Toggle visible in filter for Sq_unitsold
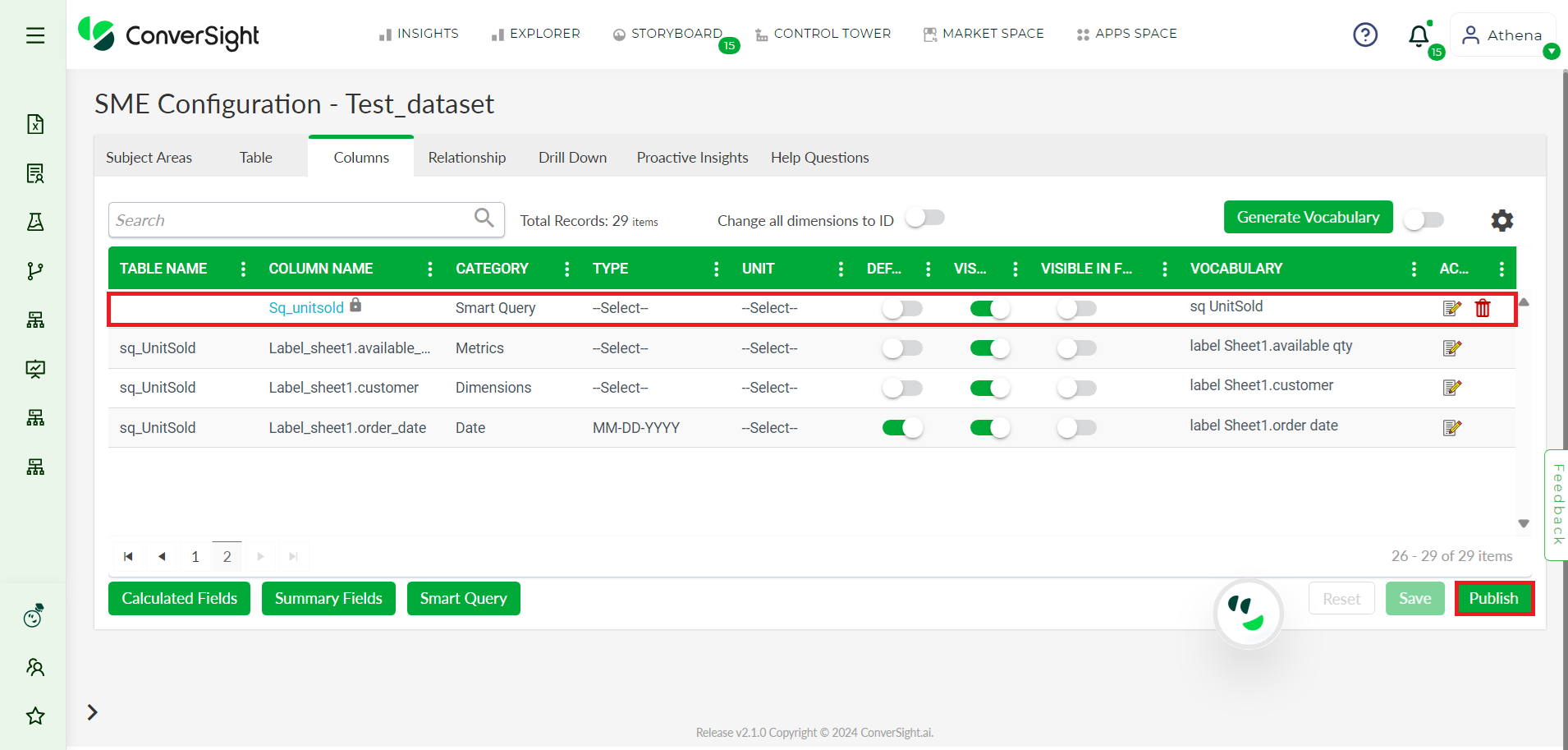Viewport: 1568px width, 750px height. [1076, 309]
